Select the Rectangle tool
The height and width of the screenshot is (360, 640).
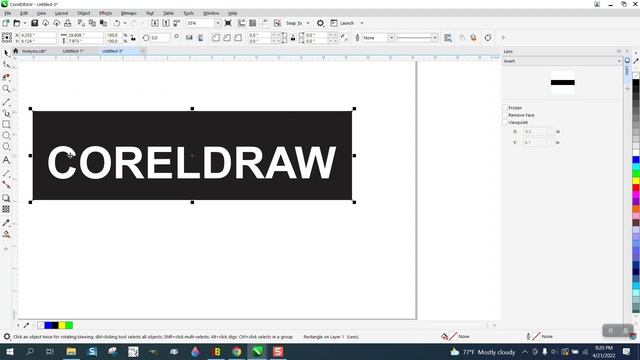point(6,124)
